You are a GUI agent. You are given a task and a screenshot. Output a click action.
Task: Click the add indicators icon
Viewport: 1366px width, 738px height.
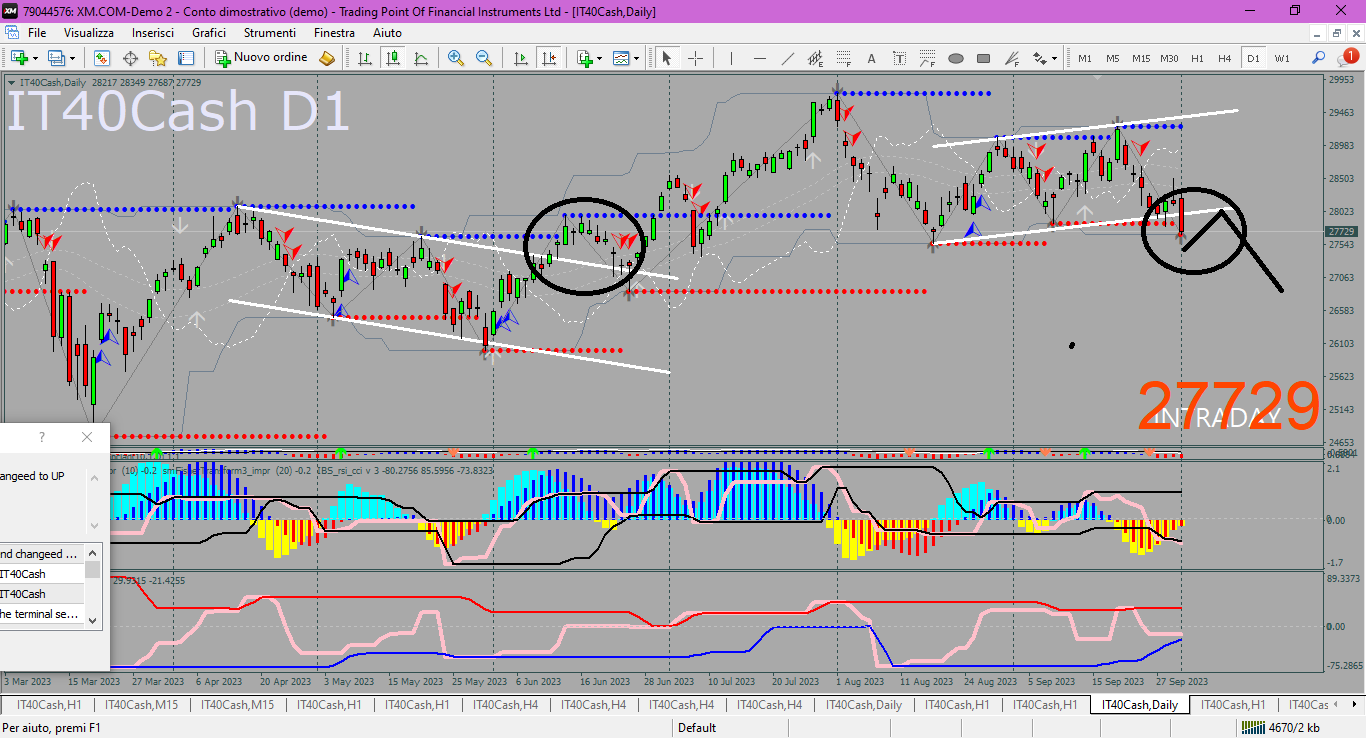click(585, 58)
